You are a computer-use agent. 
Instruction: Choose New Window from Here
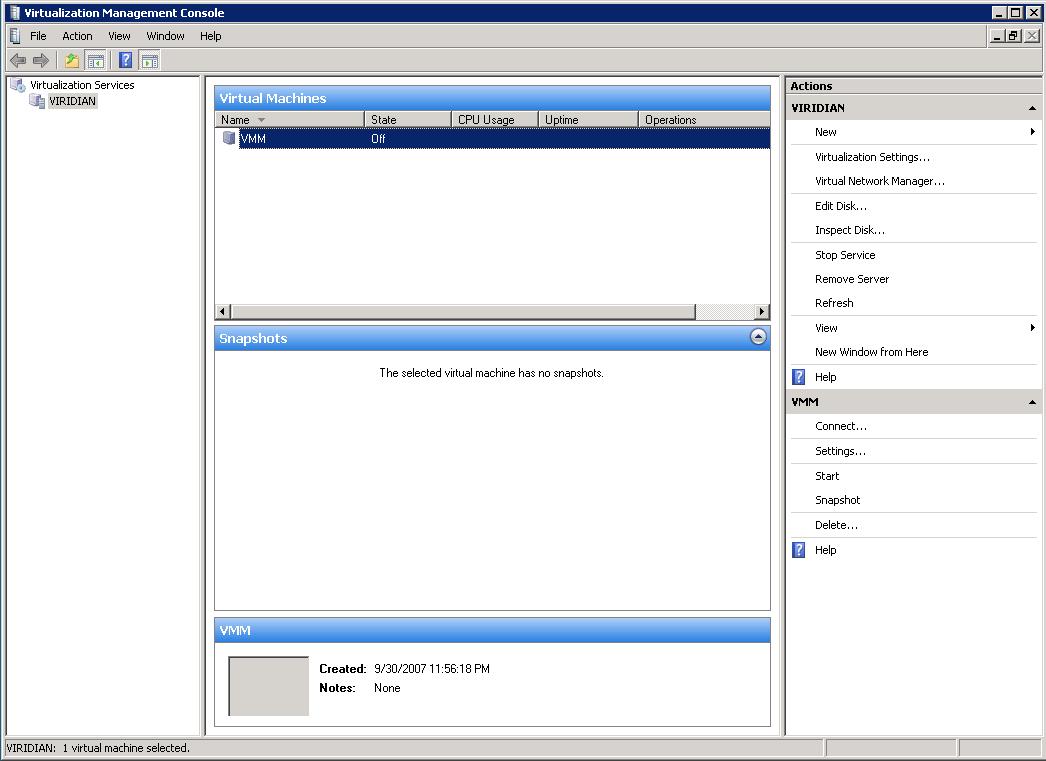click(x=871, y=351)
